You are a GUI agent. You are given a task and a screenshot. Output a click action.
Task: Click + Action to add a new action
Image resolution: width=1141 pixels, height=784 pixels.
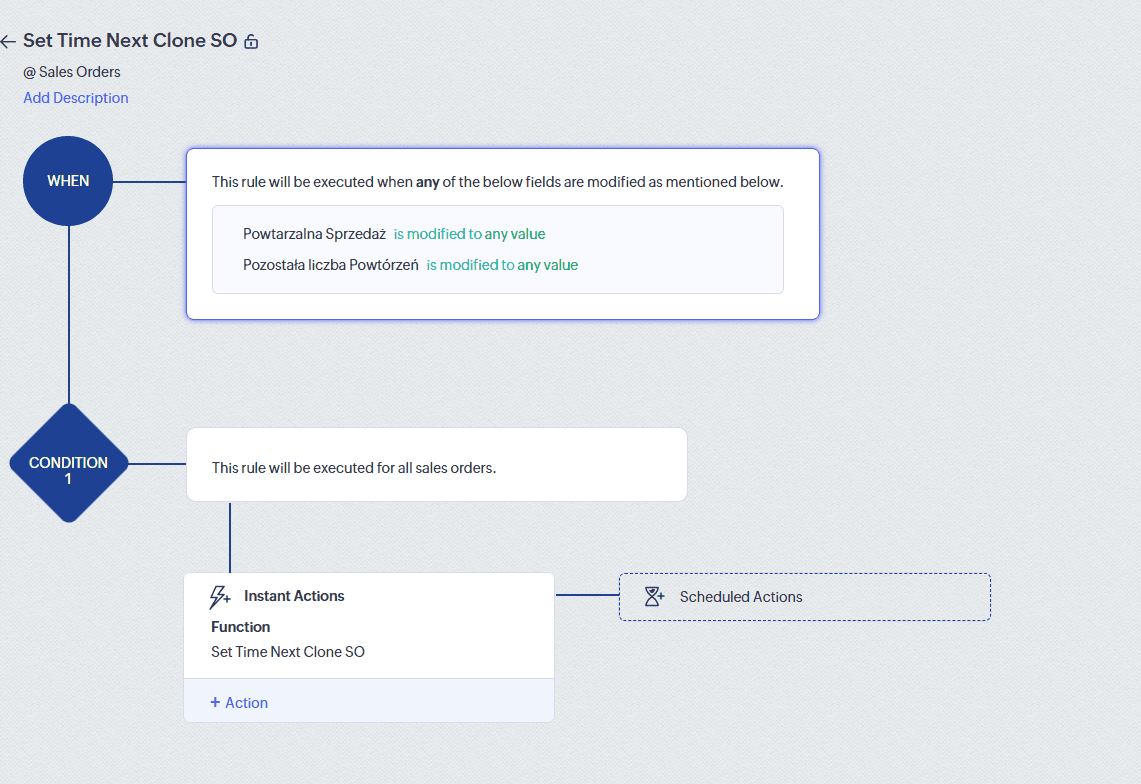pos(238,702)
